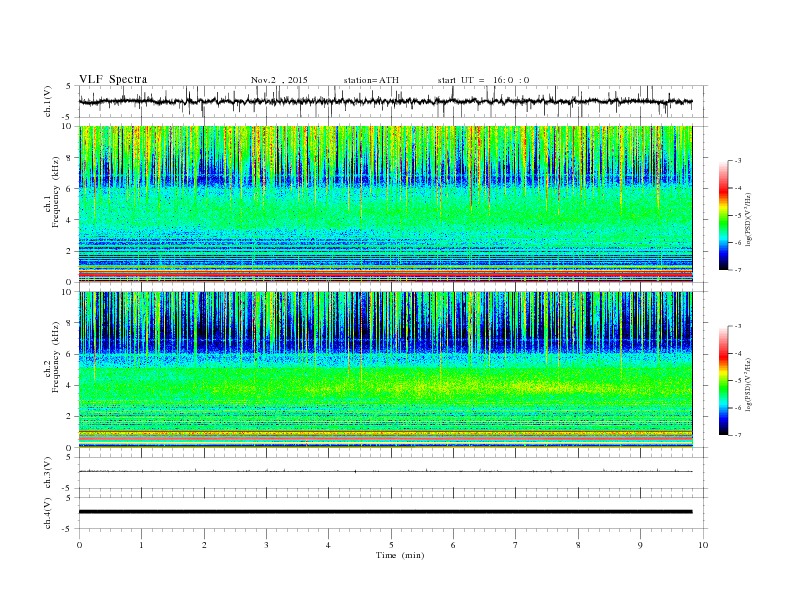Viewport: 792px width, 612px height.
Task: Click the ch.3 voltage trace
Action: (x=385, y=471)
